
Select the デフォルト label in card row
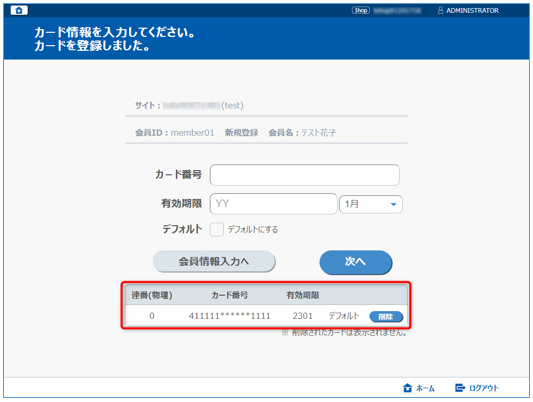pyautogui.click(x=343, y=316)
